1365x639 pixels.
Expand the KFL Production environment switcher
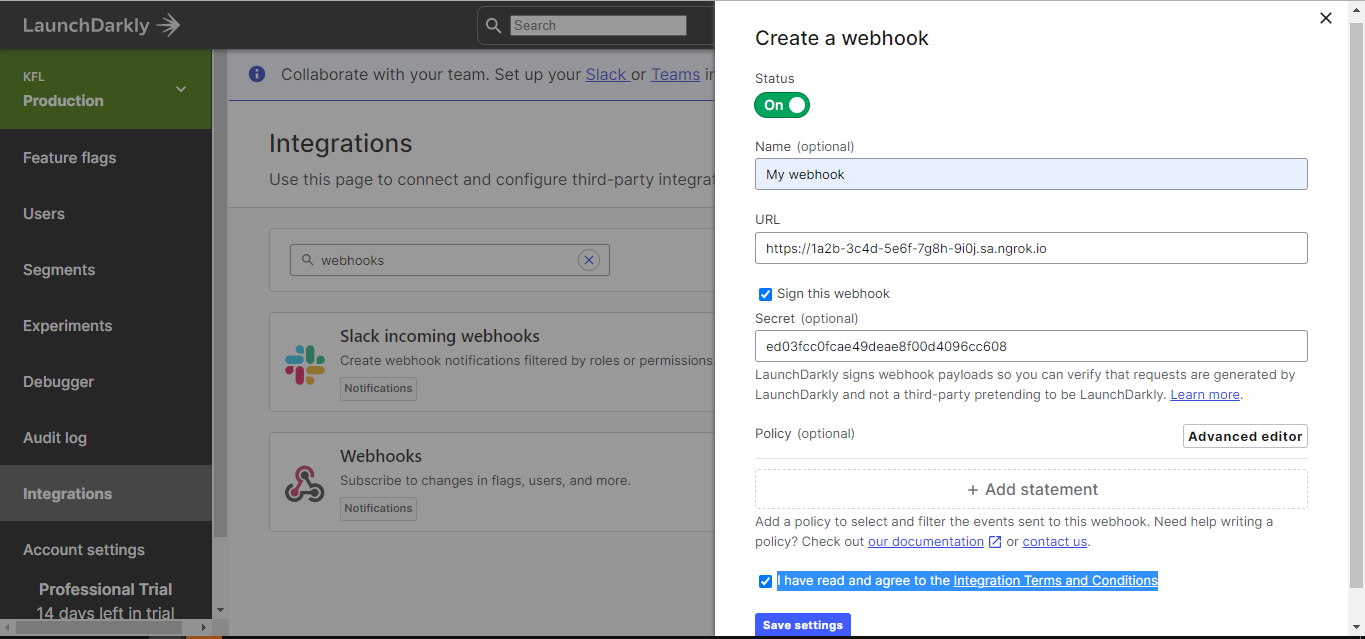[x=106, y=89]
